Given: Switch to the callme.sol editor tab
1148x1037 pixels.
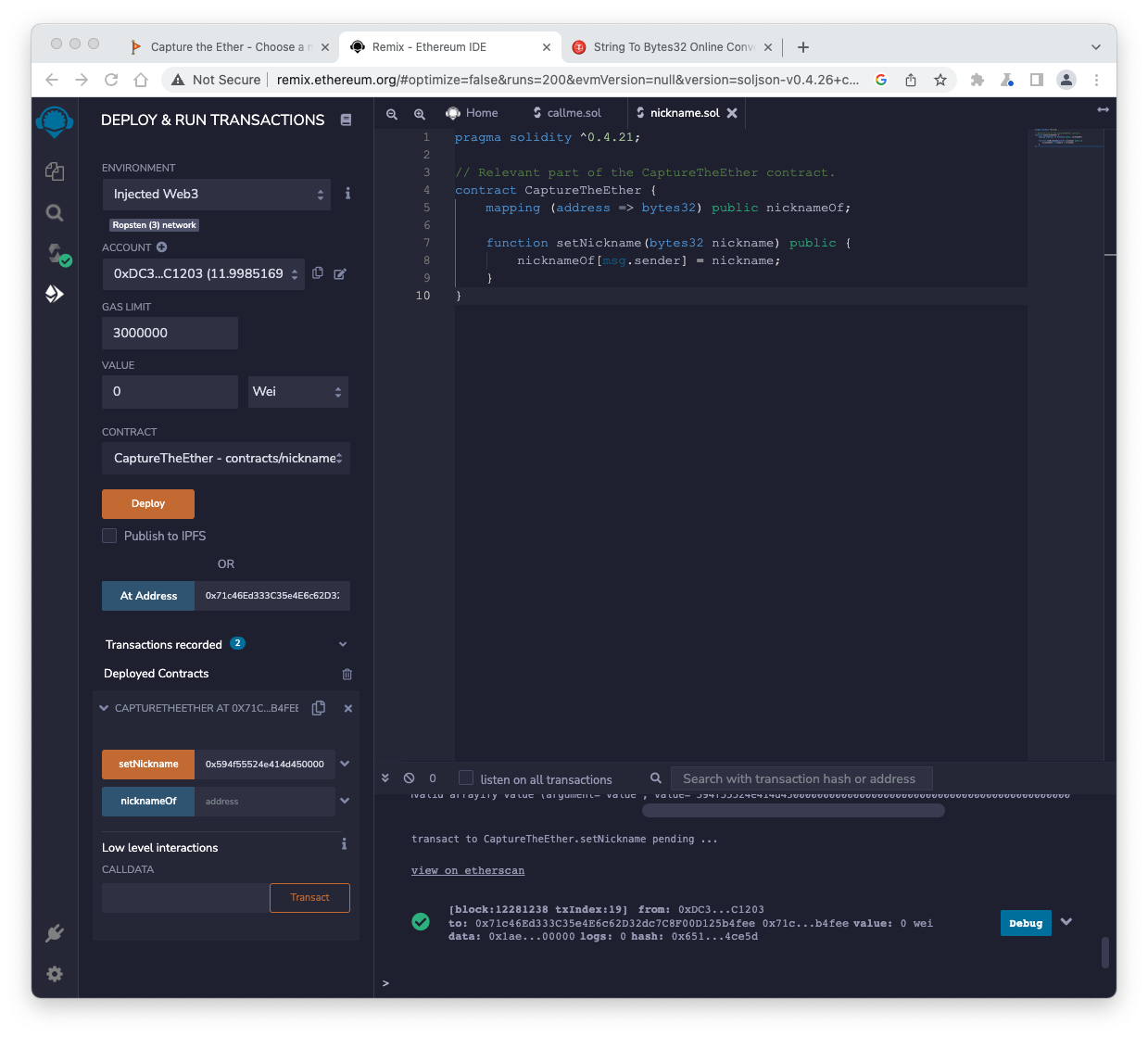Looking at the screenshot, I should (x=567, y=113).
